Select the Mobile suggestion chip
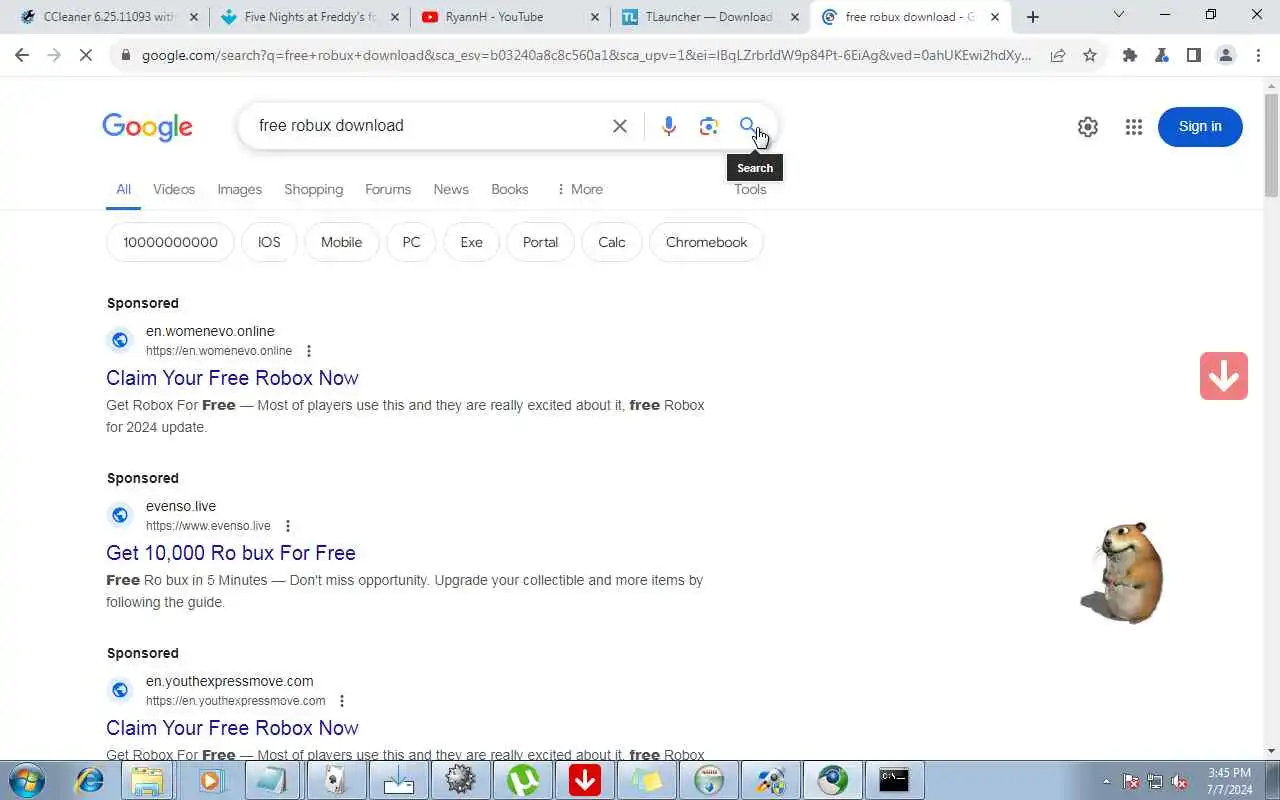Viewport: 1280px width, 800px height. pyautogui.click(x=341, y=242)
